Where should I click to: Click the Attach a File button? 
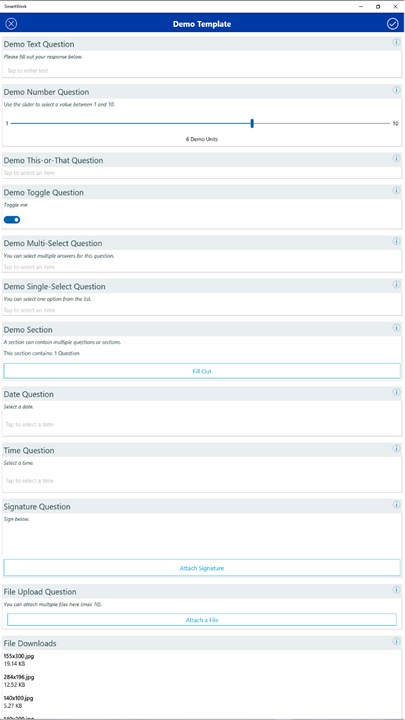point(202,620)
